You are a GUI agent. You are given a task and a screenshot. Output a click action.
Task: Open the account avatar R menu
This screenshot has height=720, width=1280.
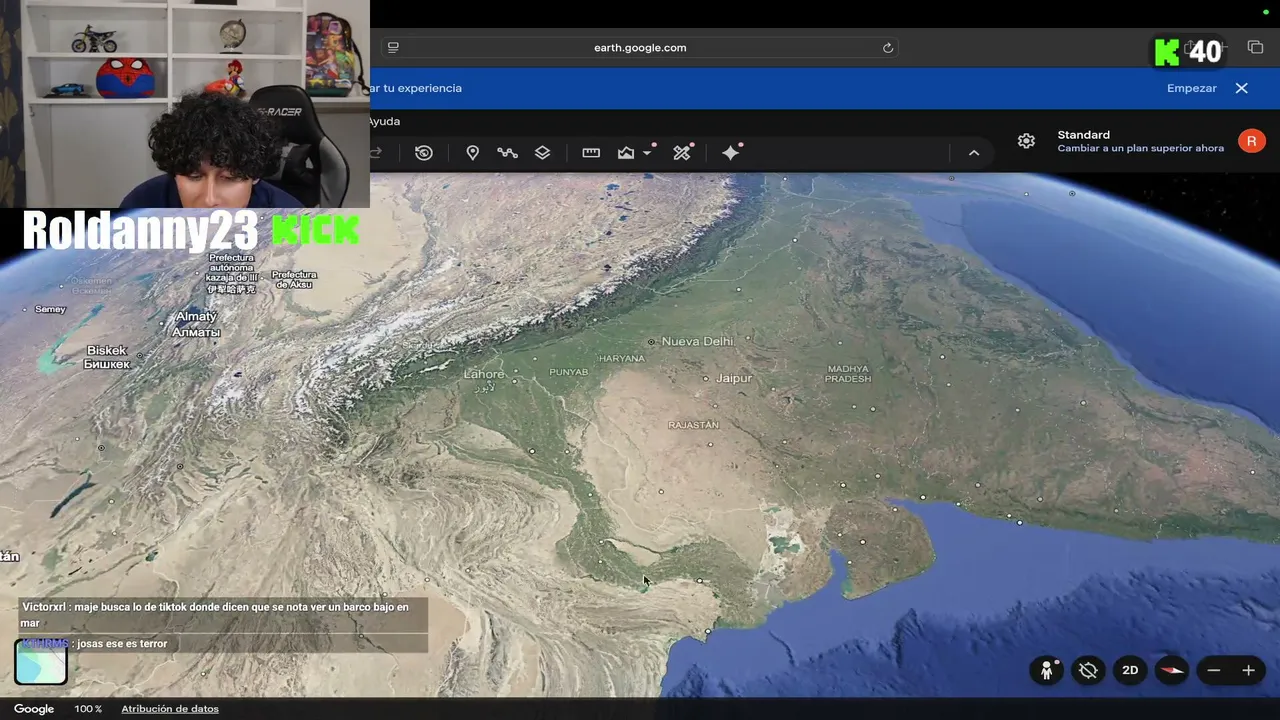point(1251,141)
